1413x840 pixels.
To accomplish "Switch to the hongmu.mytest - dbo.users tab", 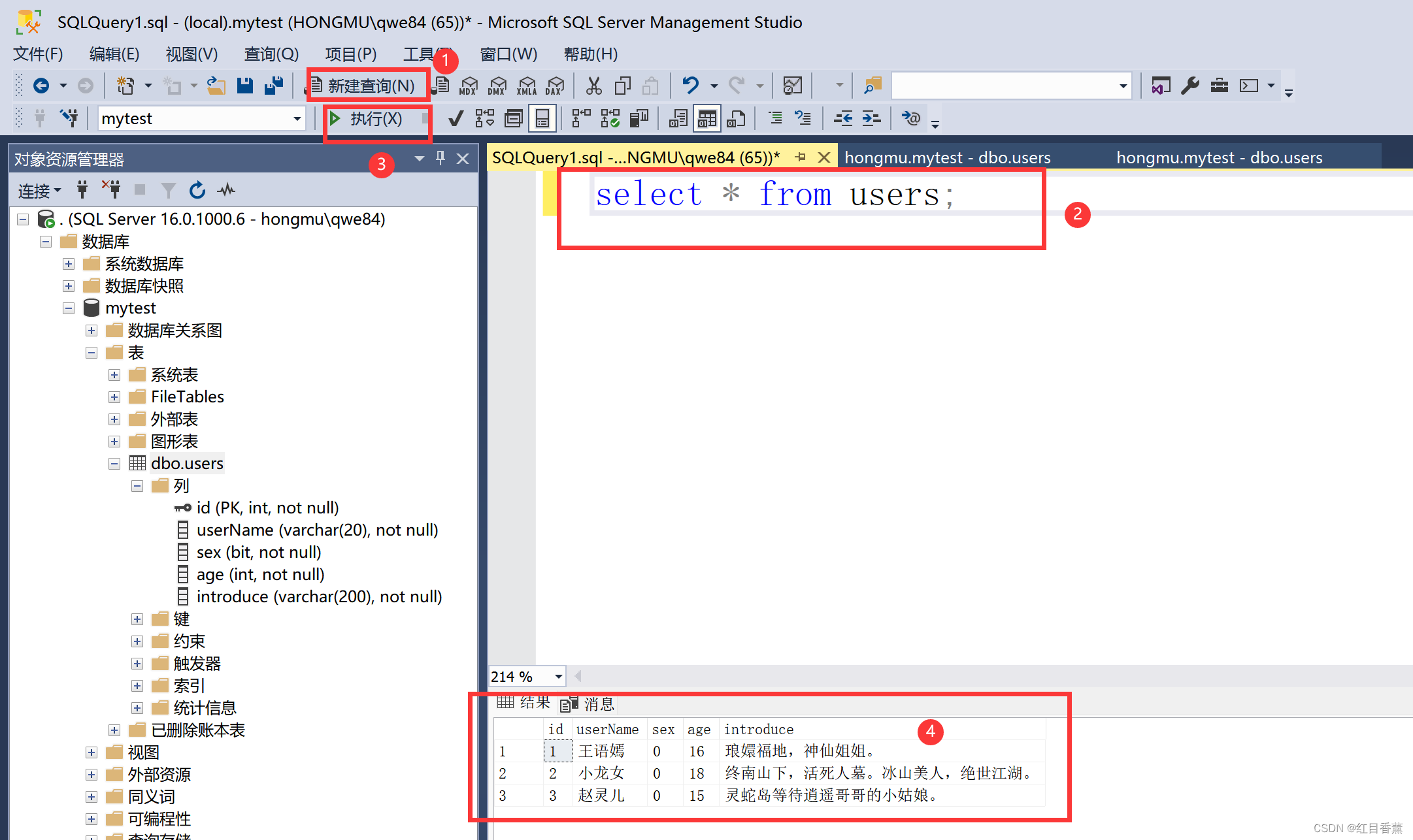I will (946, 157).
